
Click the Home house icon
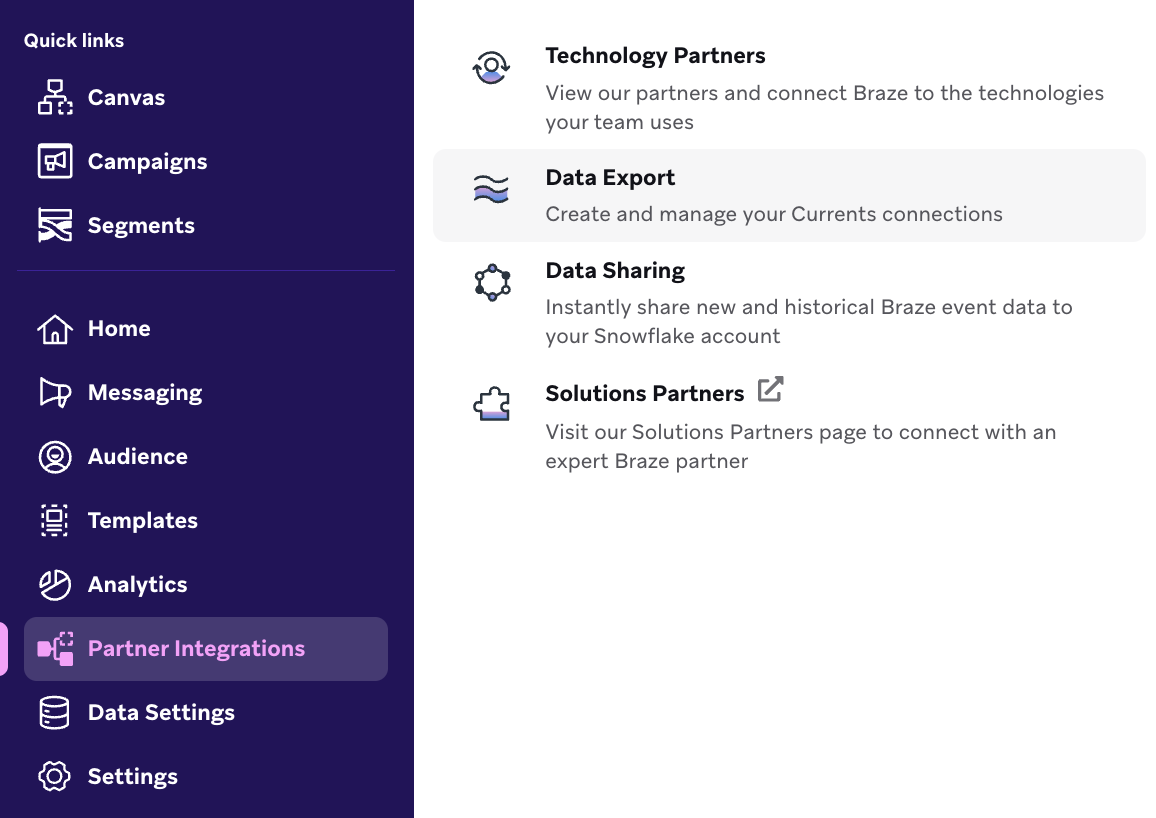(x=55, y=329)
